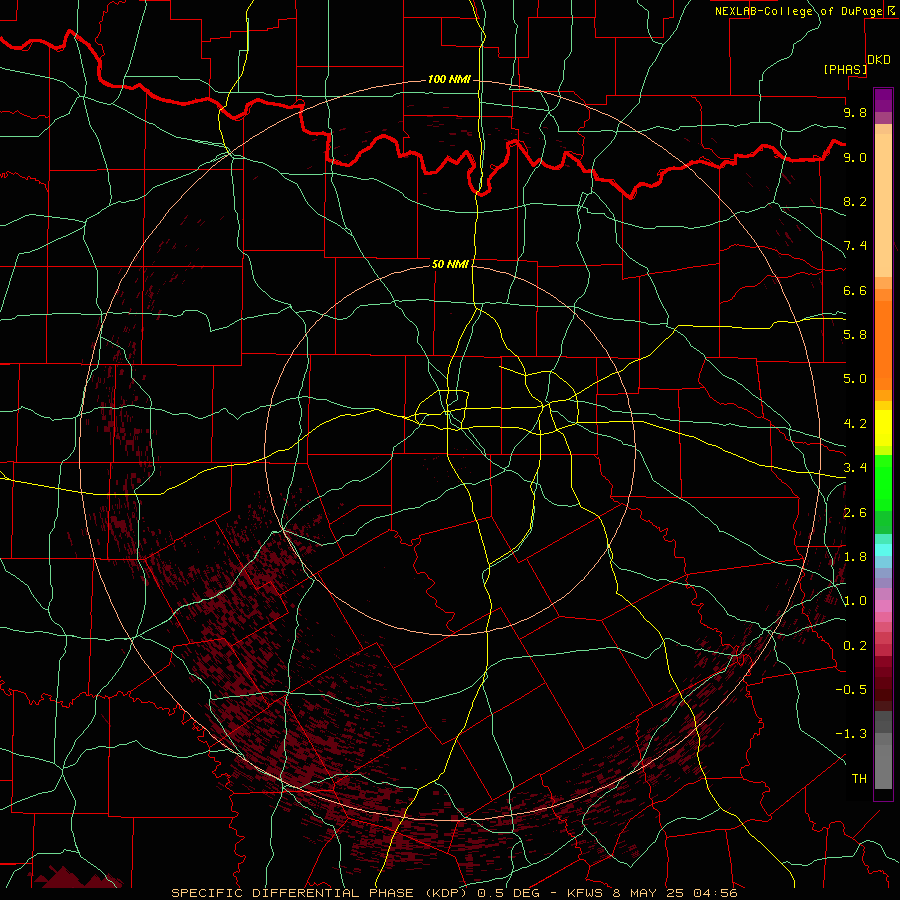Click the NEXLAB-College of DuPage credit text
Screen dimensions: 900x900
click(798, 11)
